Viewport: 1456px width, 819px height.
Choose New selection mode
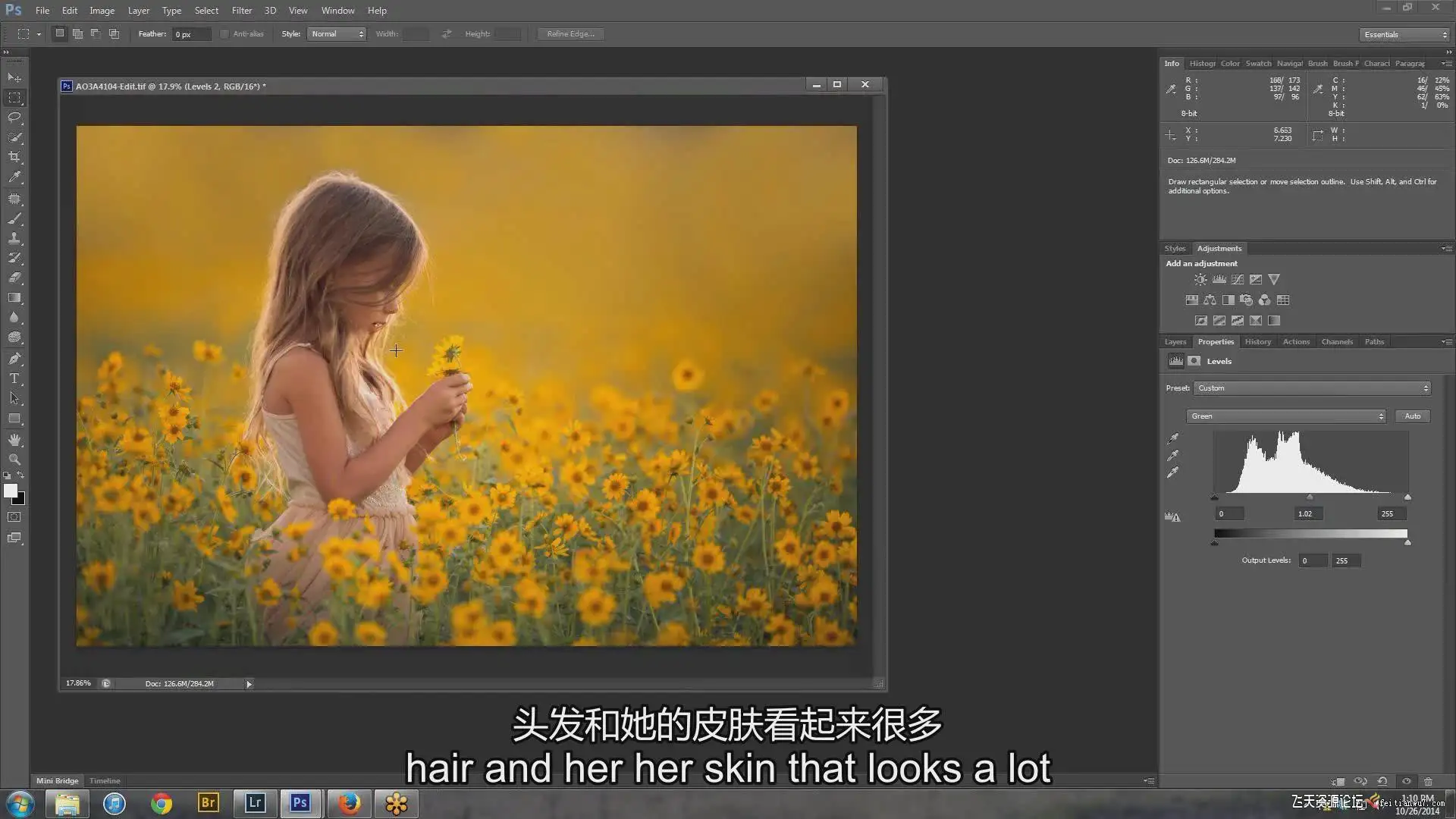(59, 34)
